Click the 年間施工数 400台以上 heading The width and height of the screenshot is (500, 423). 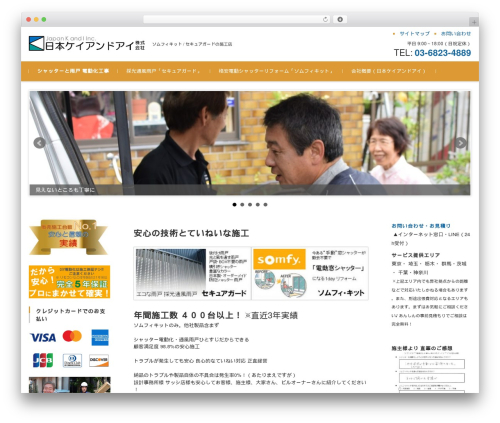[216, 315]
